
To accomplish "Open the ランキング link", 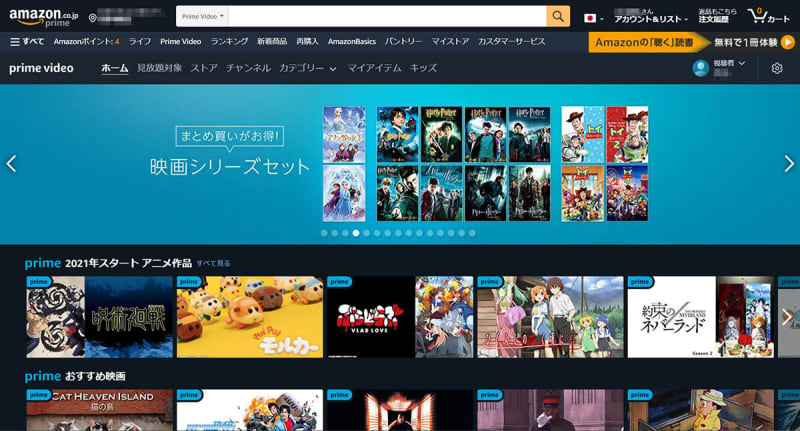I will point(229,42).
